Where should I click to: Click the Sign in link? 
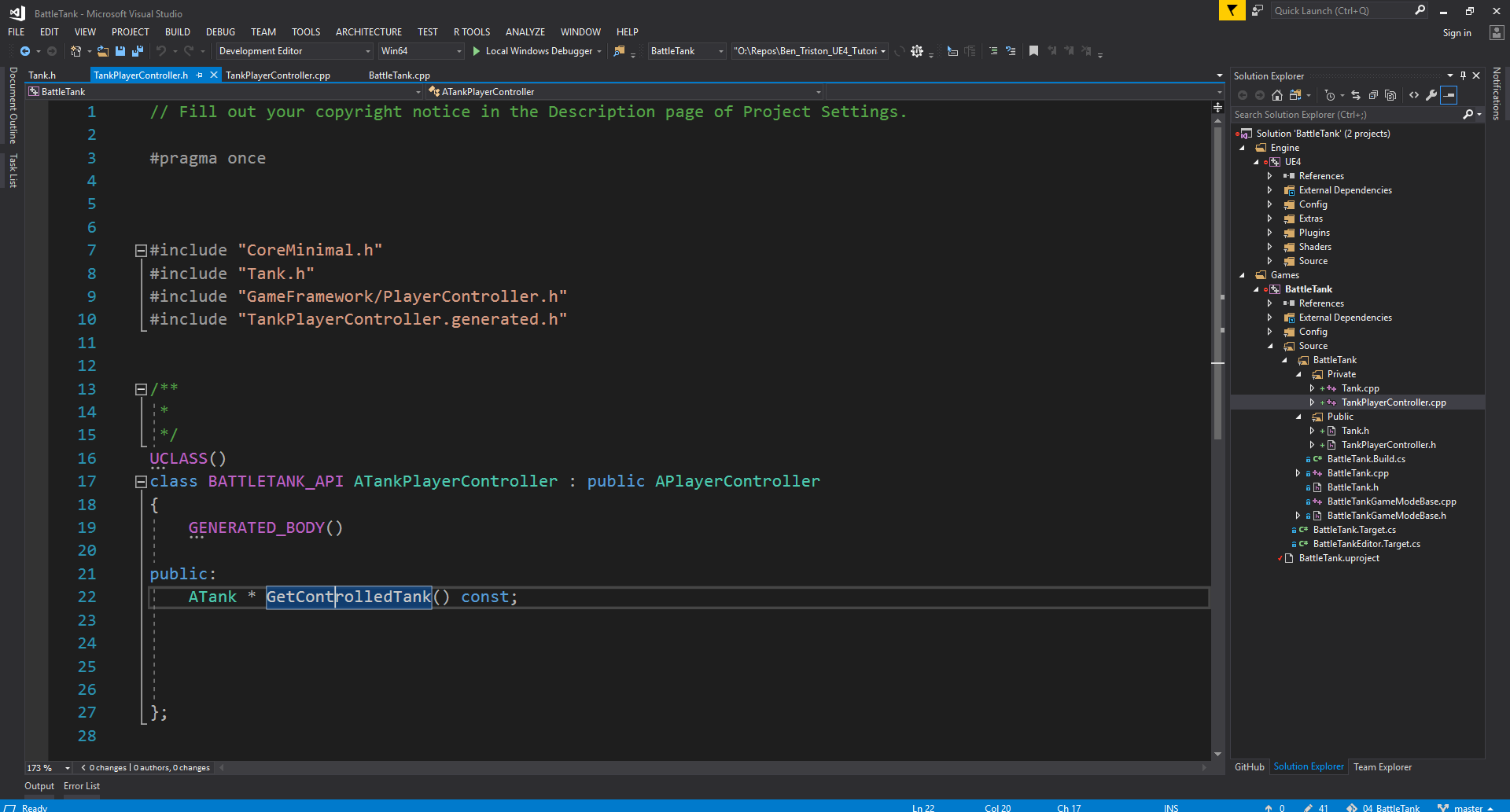tap(1457, 33)
